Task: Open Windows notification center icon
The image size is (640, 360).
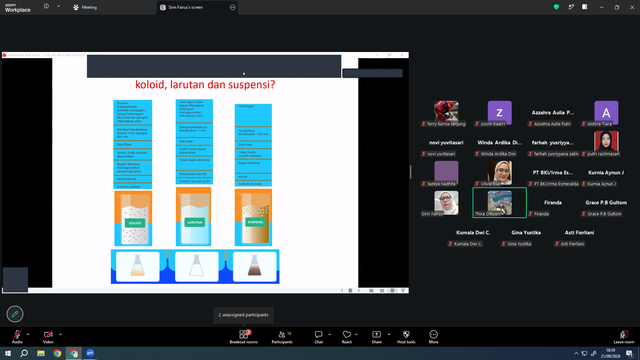Action: [630, 353]
